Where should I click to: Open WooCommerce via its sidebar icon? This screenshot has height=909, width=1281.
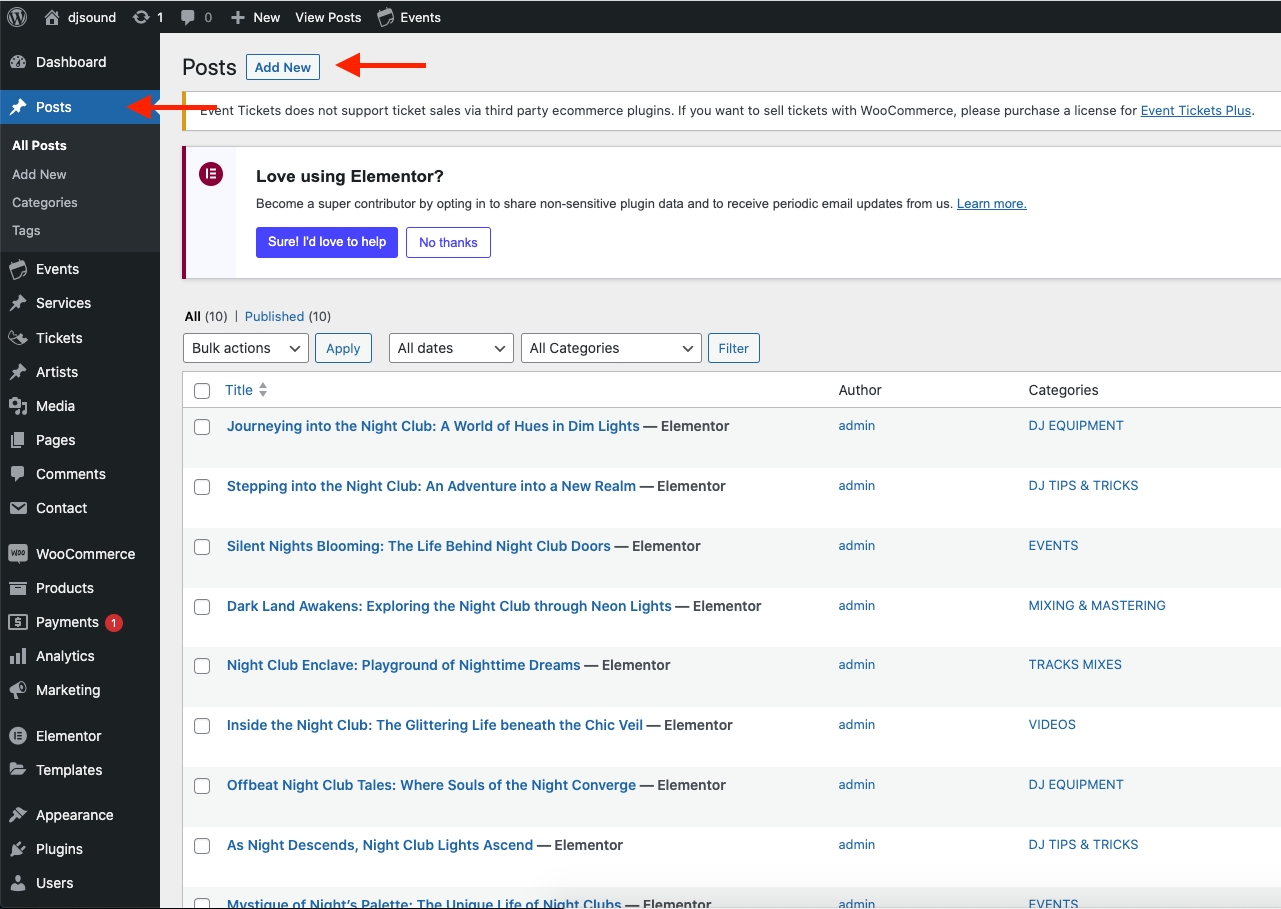18,554
